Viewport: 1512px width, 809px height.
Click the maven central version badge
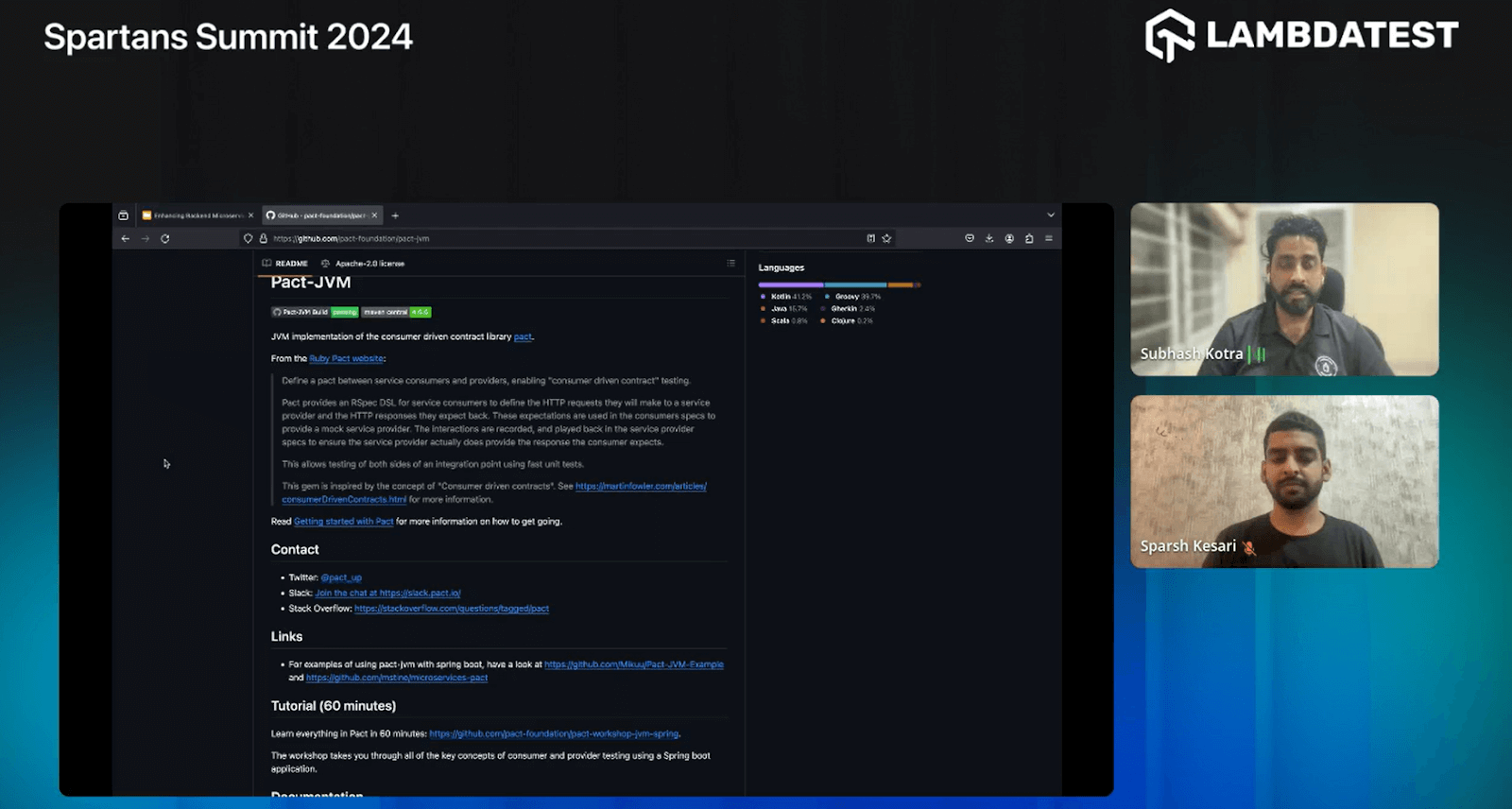click(397, 312)
